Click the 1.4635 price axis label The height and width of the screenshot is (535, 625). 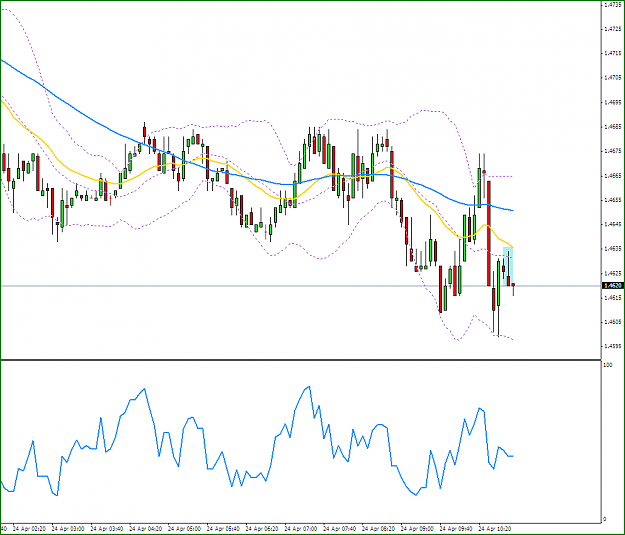coord(612,249)
